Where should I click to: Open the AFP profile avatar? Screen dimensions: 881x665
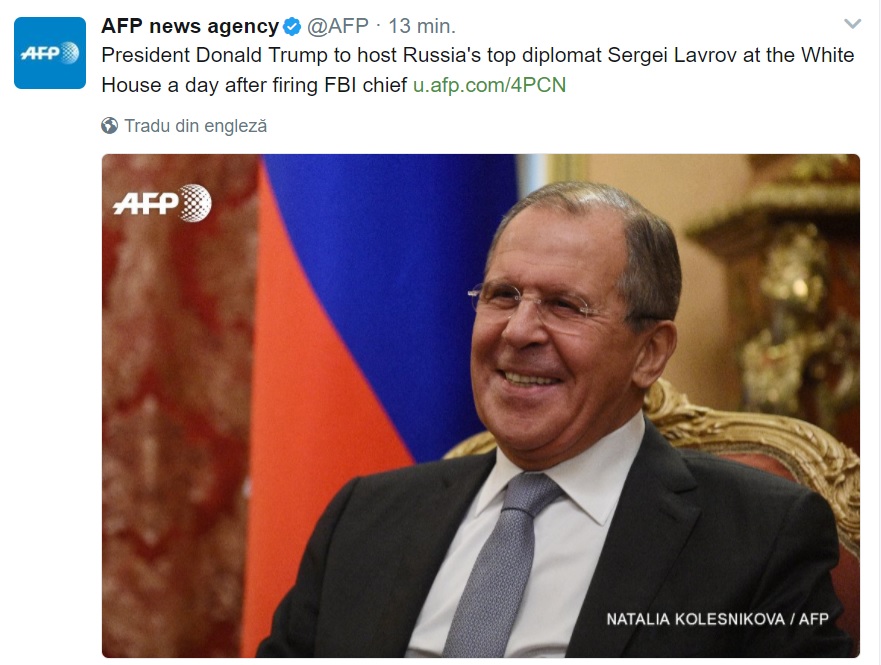(50, 53)
